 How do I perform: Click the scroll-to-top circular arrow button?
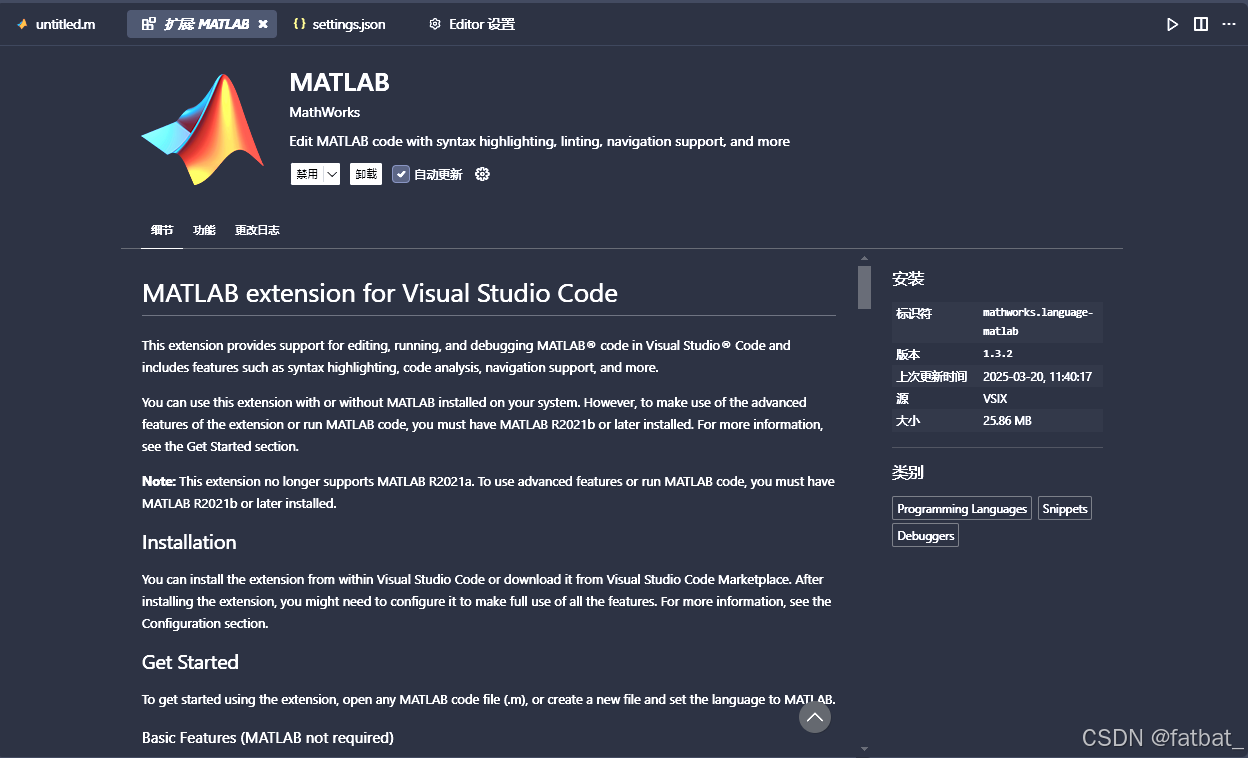[x=814, y=717]
